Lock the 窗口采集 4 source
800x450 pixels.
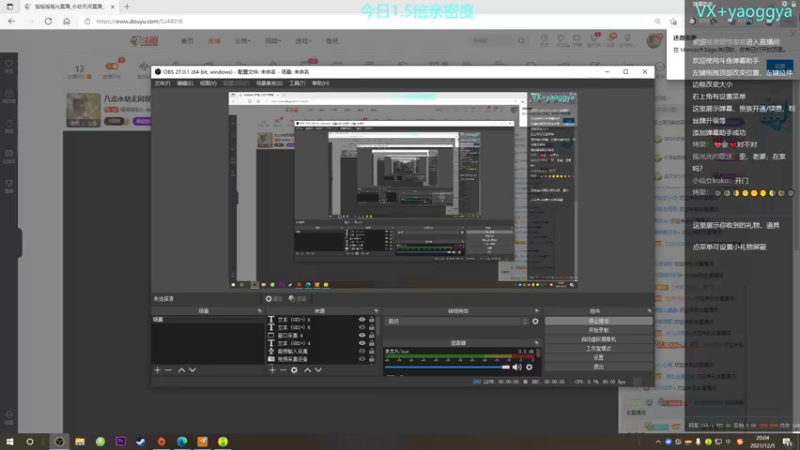click(371, 335)
